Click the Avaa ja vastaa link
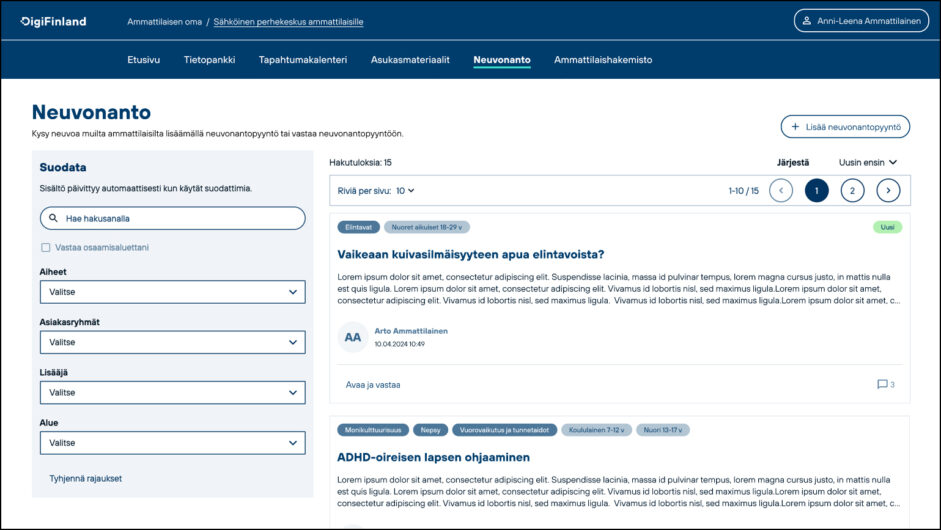941x530 pixels. 373,385
